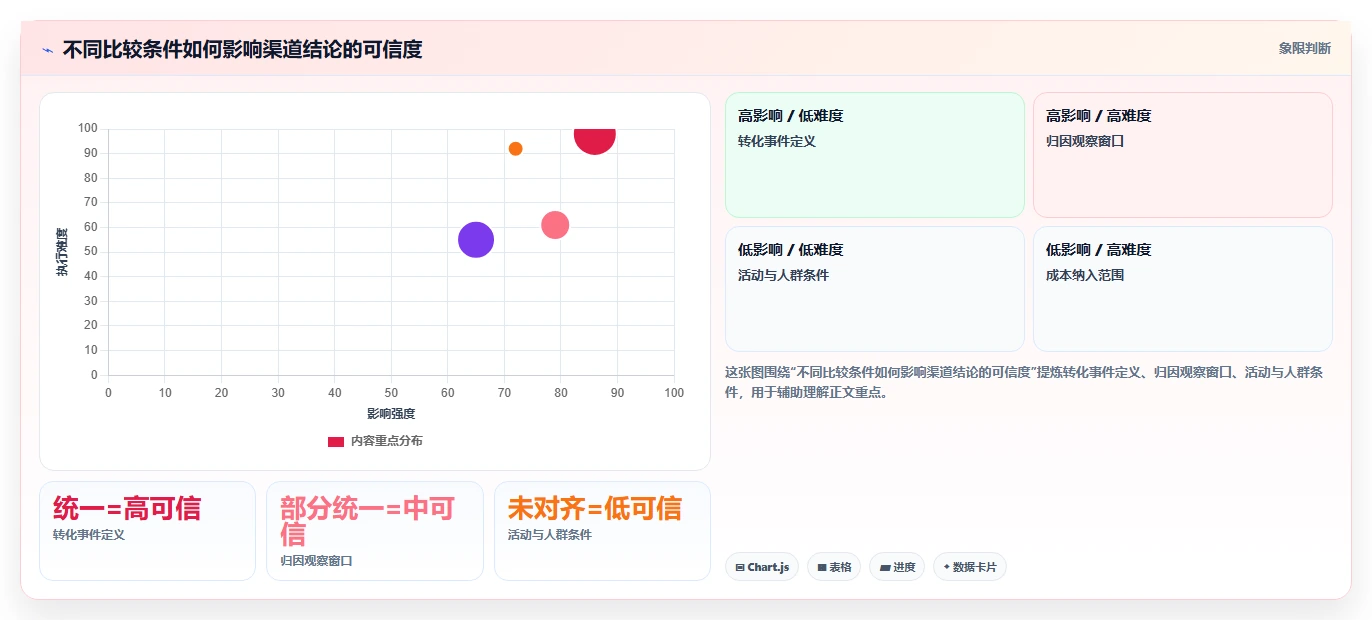Viewport: 1372px width, 620px height.
Task: Click the 表格 tag chip
Action: click(x=834, y=567)
